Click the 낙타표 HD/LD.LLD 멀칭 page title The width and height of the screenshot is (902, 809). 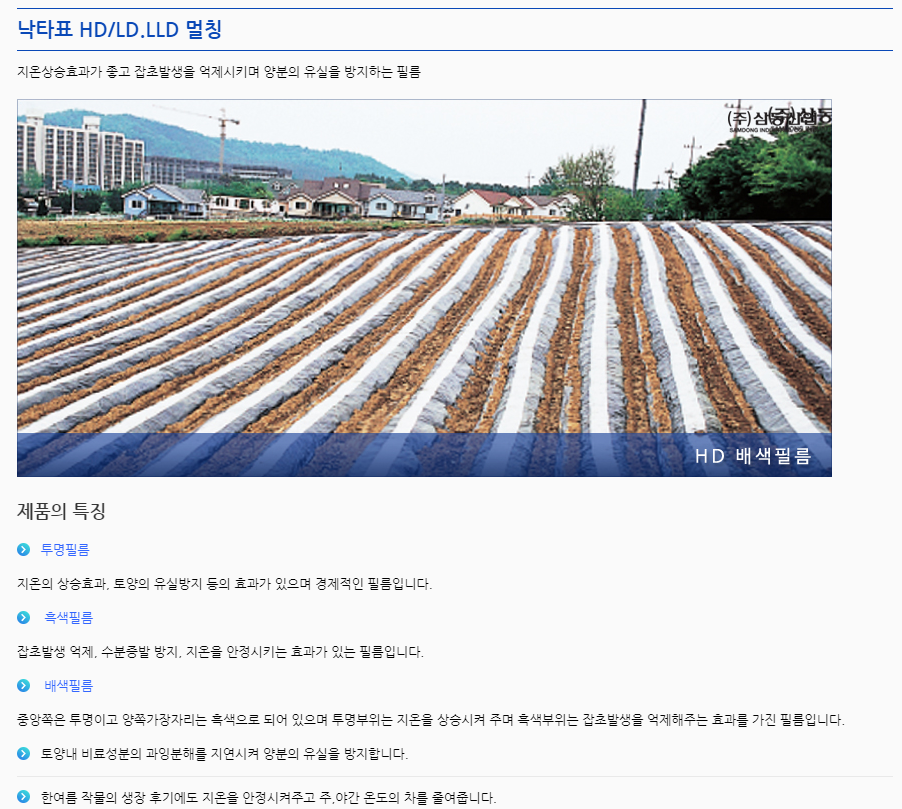119,30
